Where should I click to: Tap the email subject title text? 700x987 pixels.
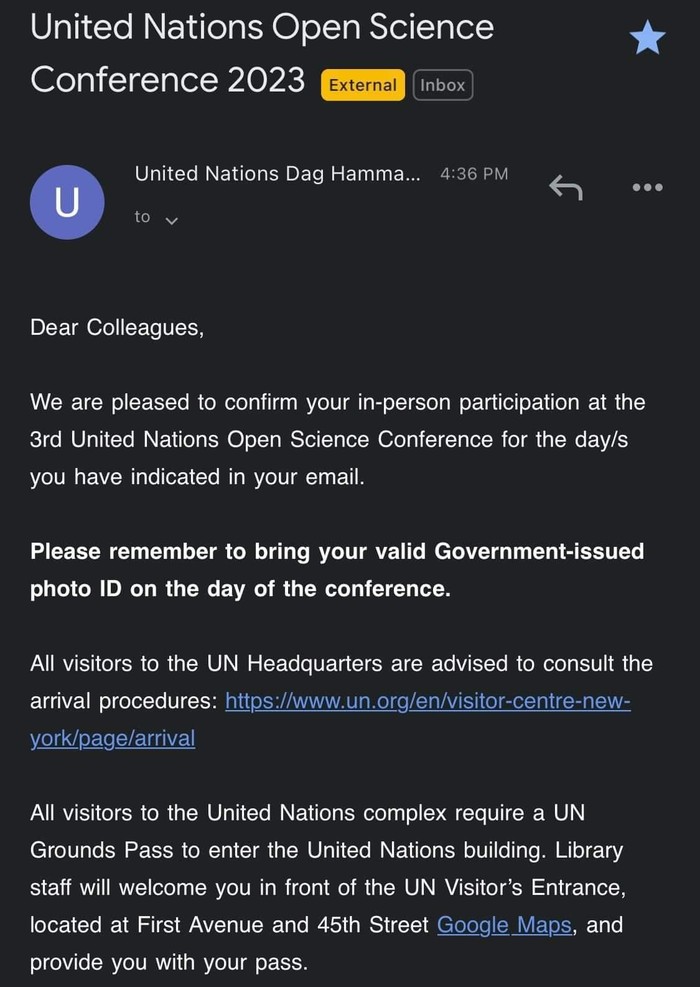click(262, 28)
